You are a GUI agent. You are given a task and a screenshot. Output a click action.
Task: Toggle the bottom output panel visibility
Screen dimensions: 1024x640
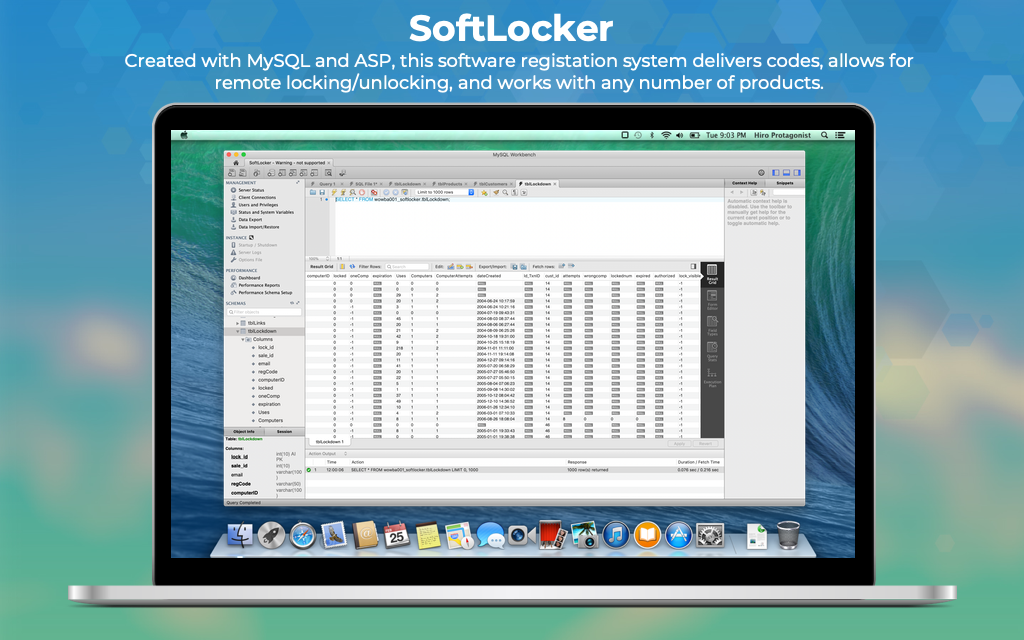click(784, 173)
